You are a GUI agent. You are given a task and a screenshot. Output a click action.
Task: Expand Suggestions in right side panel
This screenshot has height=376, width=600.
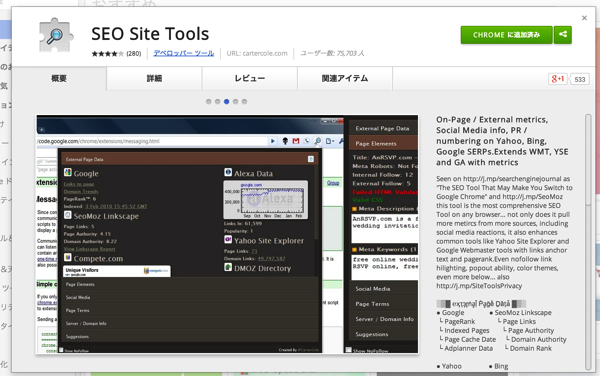pyautogui.click(x=383, y=334)
